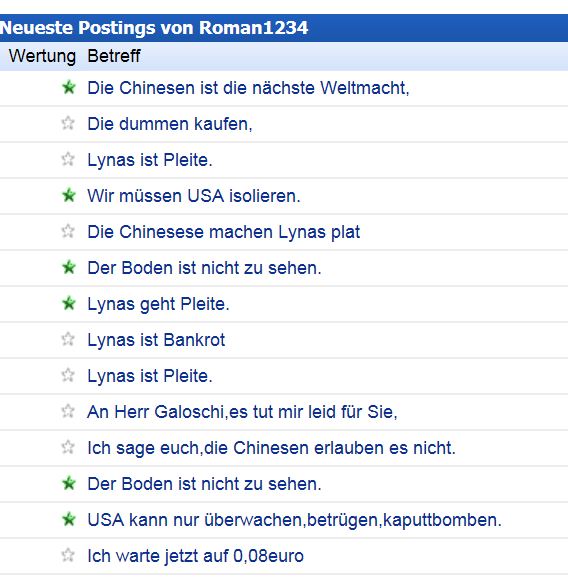Click grey star next to 'Lynas ist Bankrot'
This screenshot has height=583, width=568.
pos(68,339)
